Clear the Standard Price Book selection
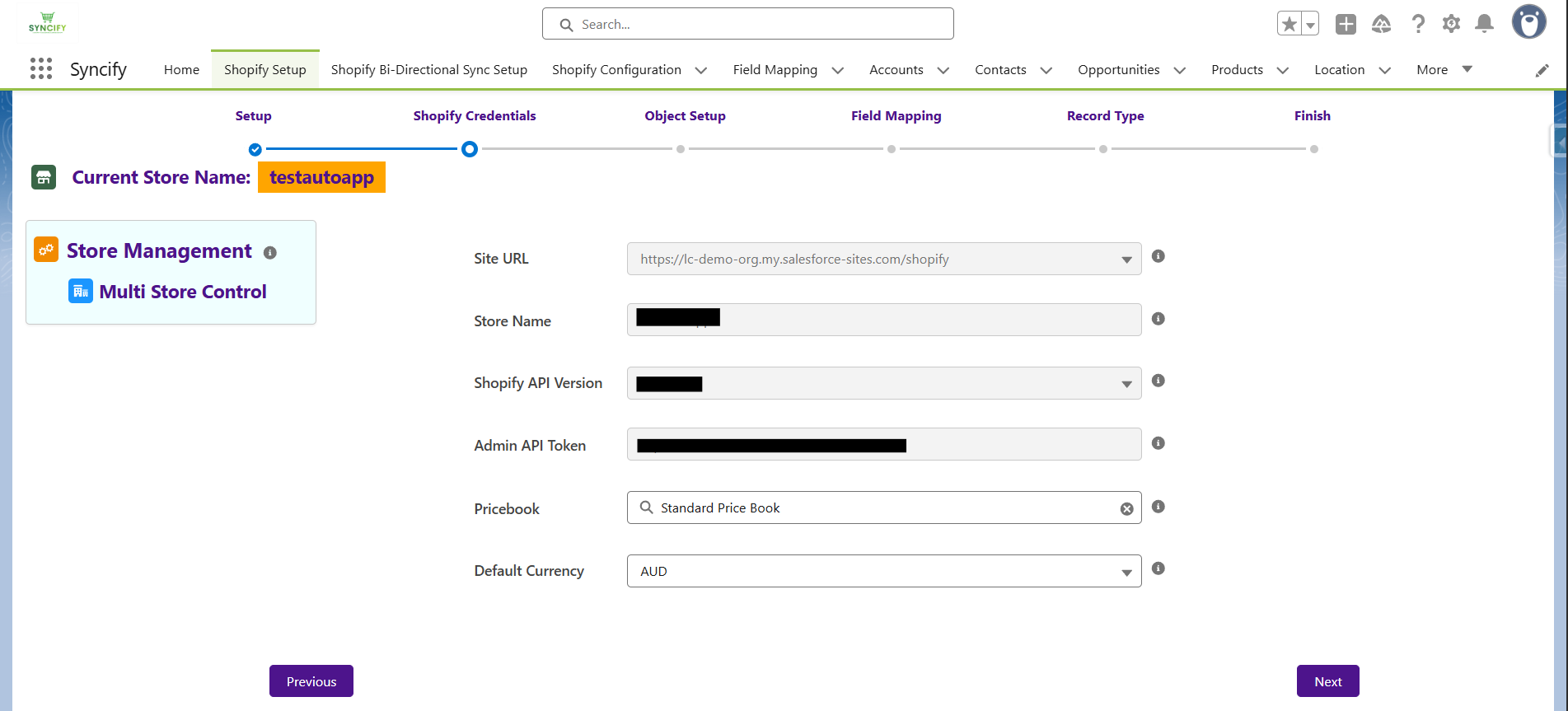This screenshot has height=711, width=1568. [x=1126, y=509]
